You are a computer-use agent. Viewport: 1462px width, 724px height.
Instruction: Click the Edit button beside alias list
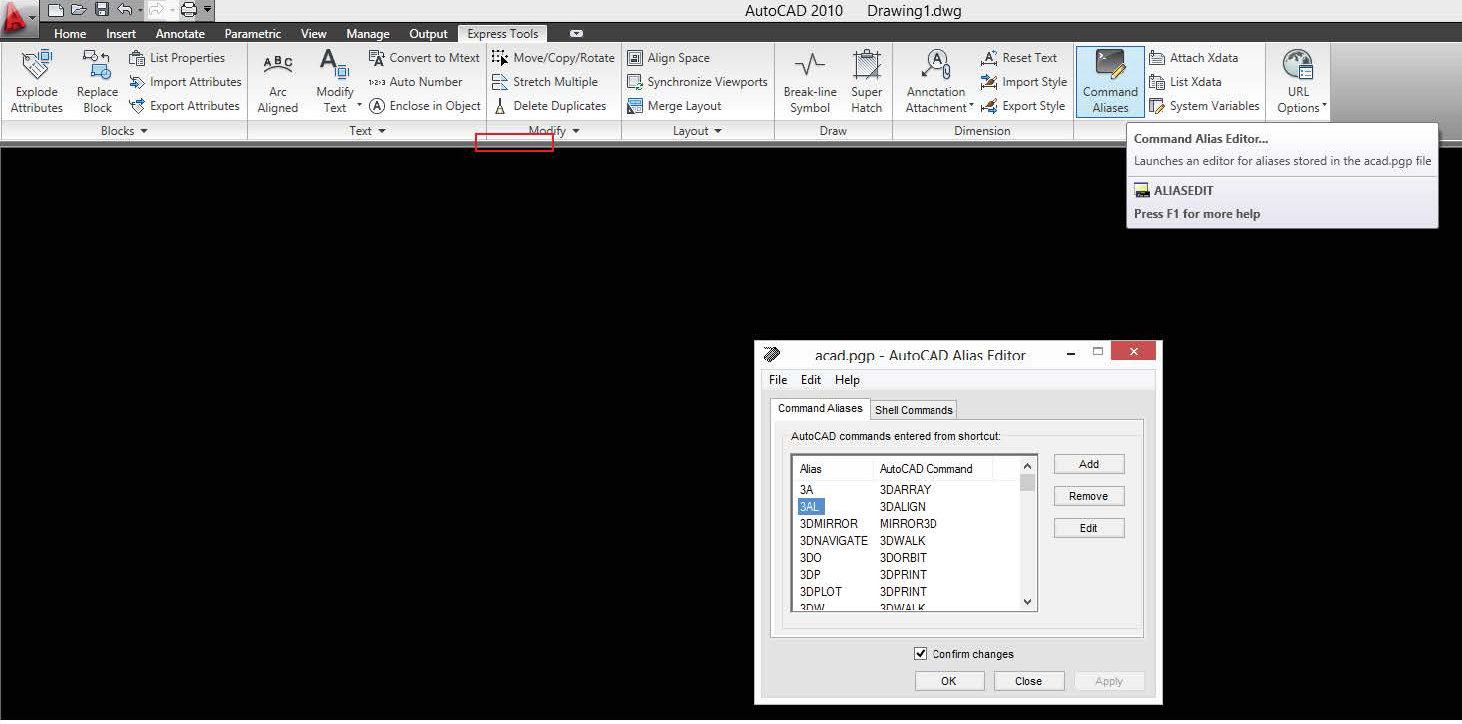pos(1089,528)
